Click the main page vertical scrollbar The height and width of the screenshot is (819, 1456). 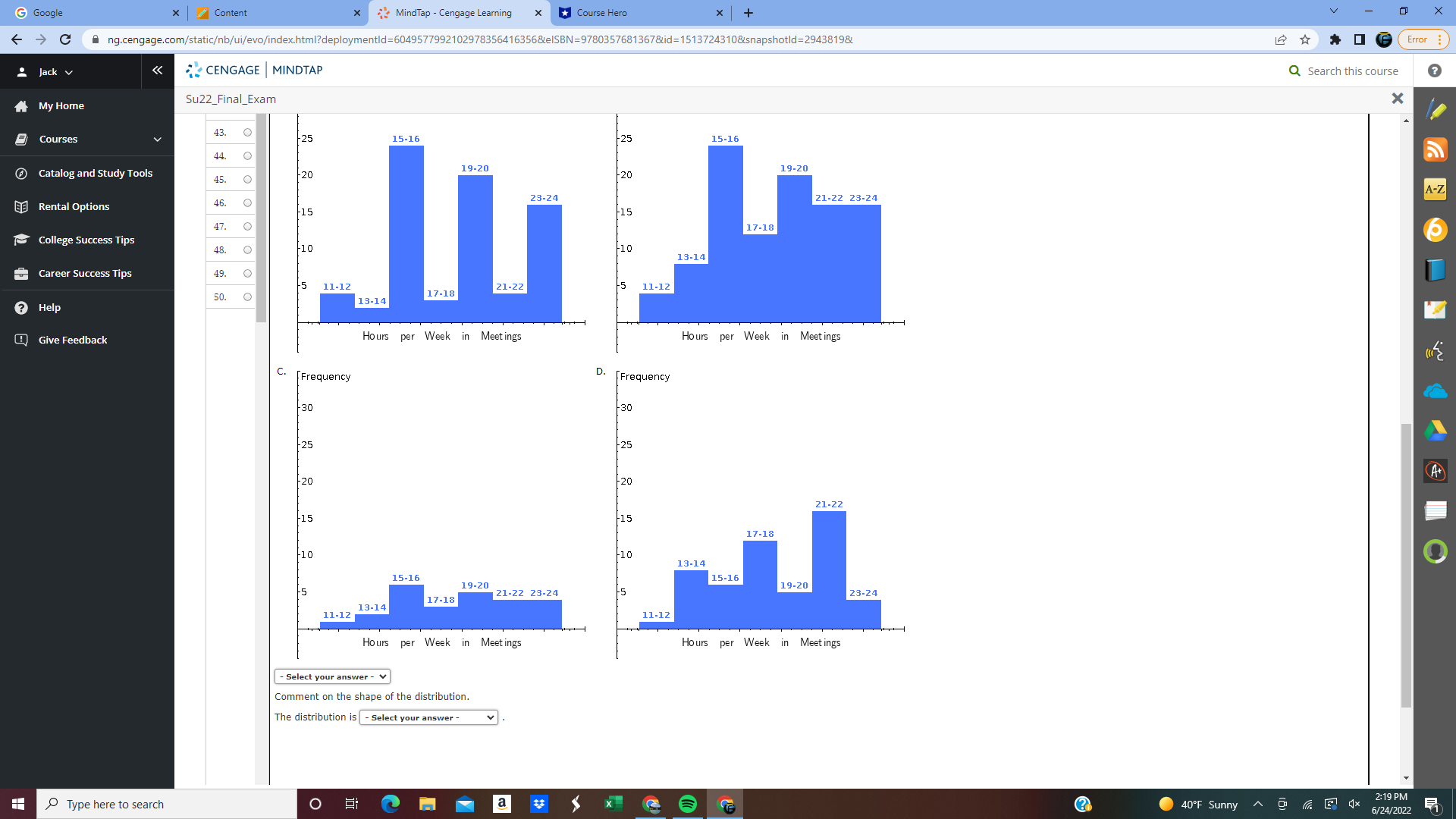click(x=1406, y=565)
